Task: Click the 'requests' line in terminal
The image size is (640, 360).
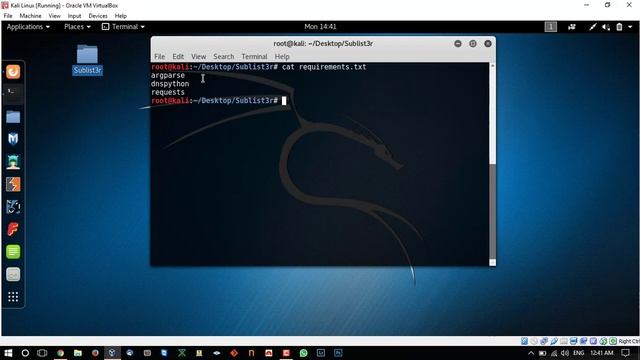Action: point(168,92)
